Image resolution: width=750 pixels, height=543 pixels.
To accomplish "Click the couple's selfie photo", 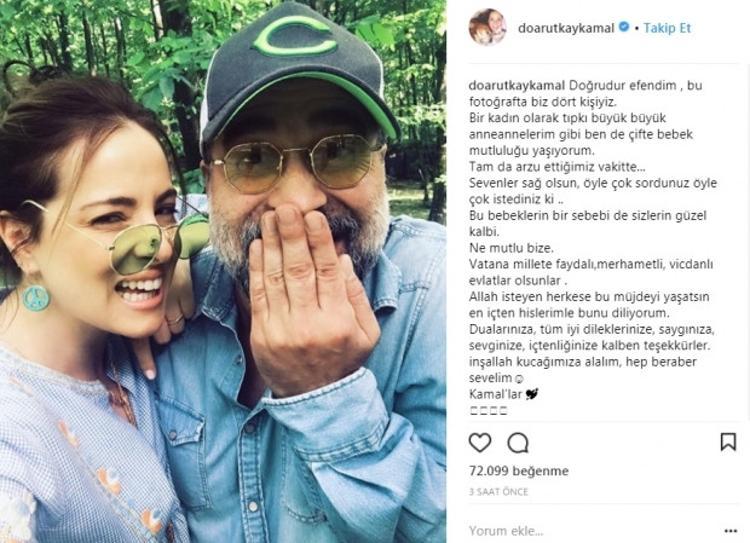I will click(x=223, y=300).
